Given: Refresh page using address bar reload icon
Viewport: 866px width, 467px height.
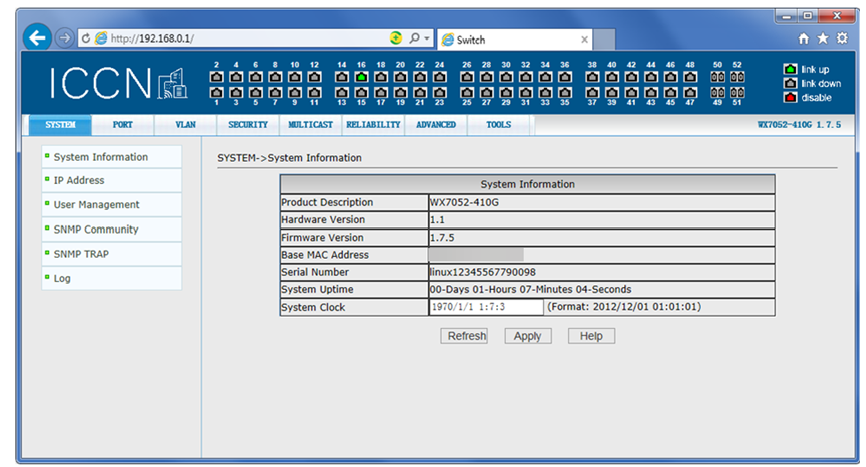Looking at the screenshot, I should pyautogui.click(x=85, y=39).
